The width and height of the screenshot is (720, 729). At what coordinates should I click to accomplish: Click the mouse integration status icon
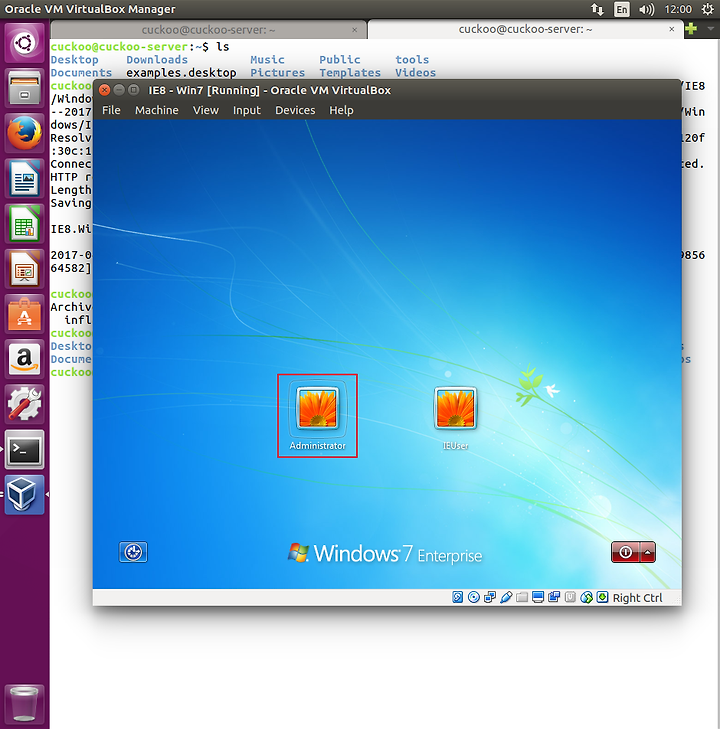[586, 597]
